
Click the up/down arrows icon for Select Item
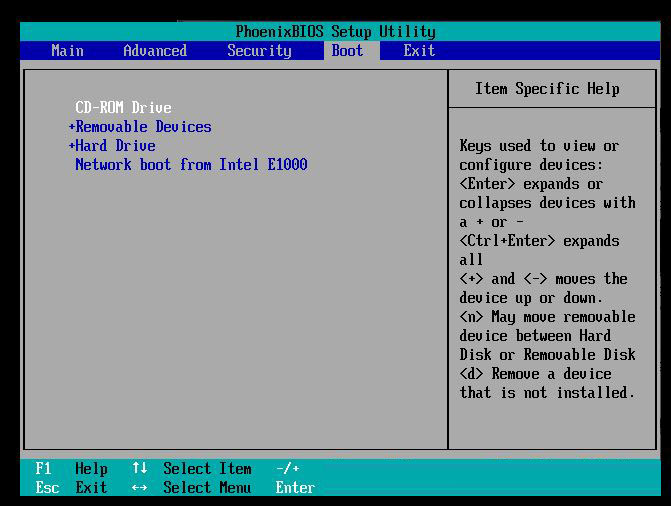[140, 468]
